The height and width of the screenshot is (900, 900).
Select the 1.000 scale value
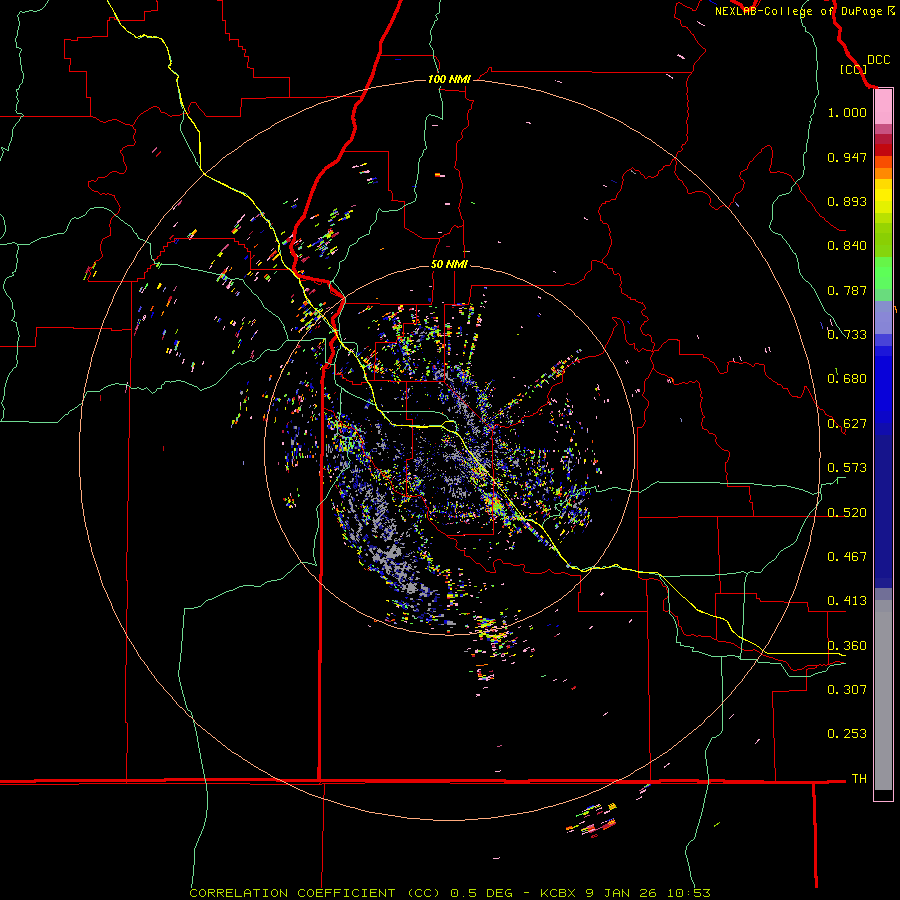click(847, 112)
